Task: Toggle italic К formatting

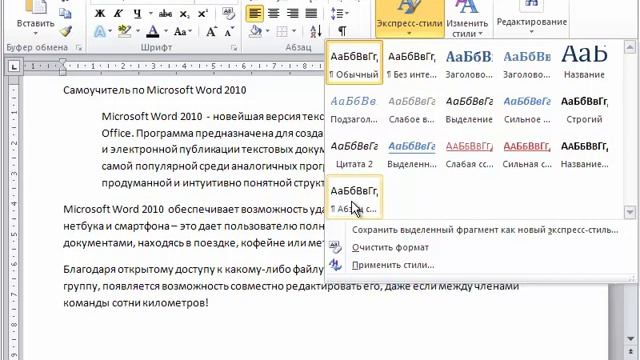Action: [x=118, y=14]
